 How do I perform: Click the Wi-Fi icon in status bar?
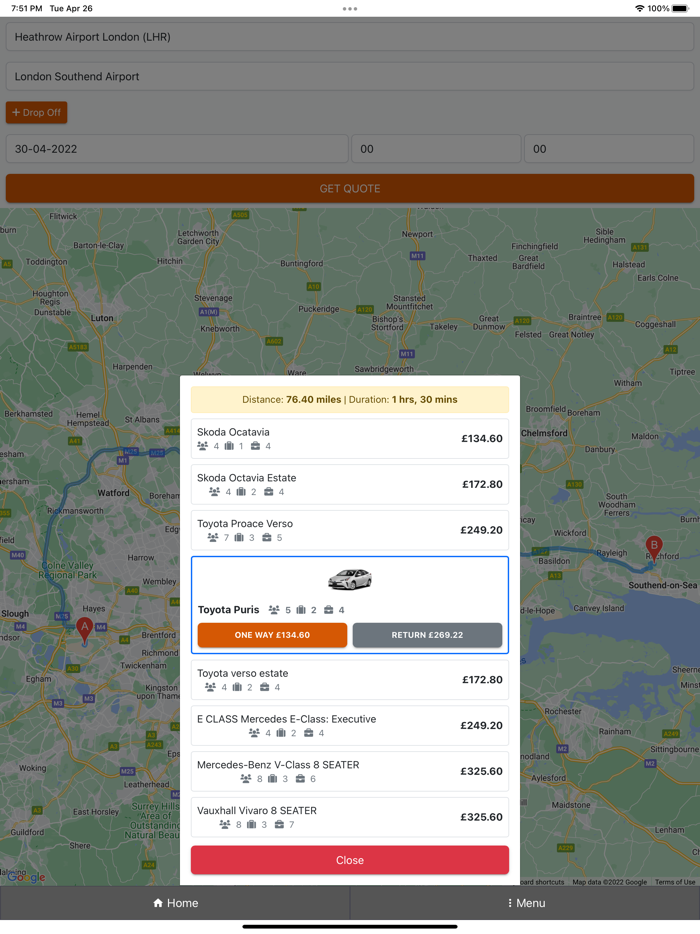coord(640,8)
